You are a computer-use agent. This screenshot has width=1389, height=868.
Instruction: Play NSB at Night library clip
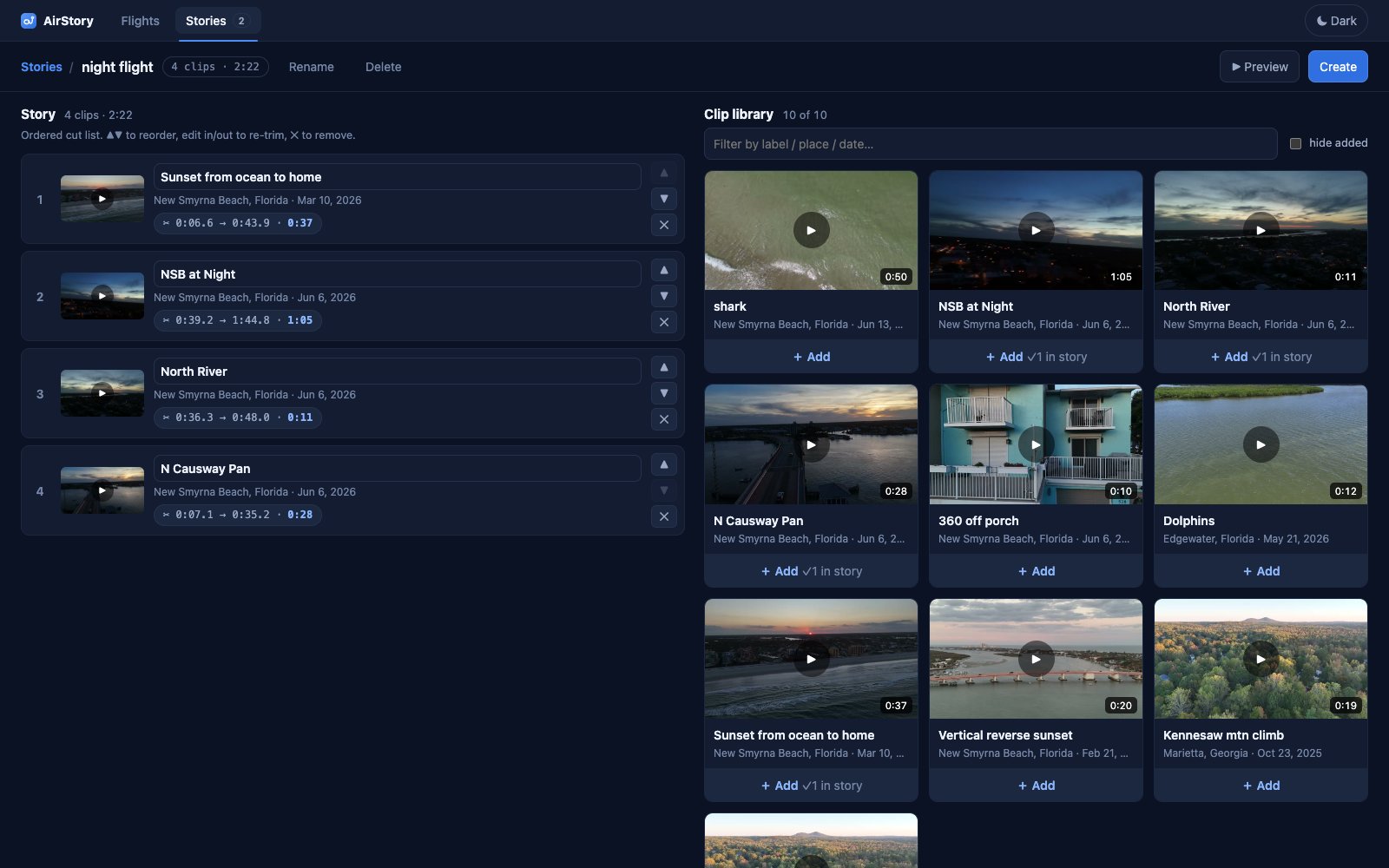(x=1036, y=230)
